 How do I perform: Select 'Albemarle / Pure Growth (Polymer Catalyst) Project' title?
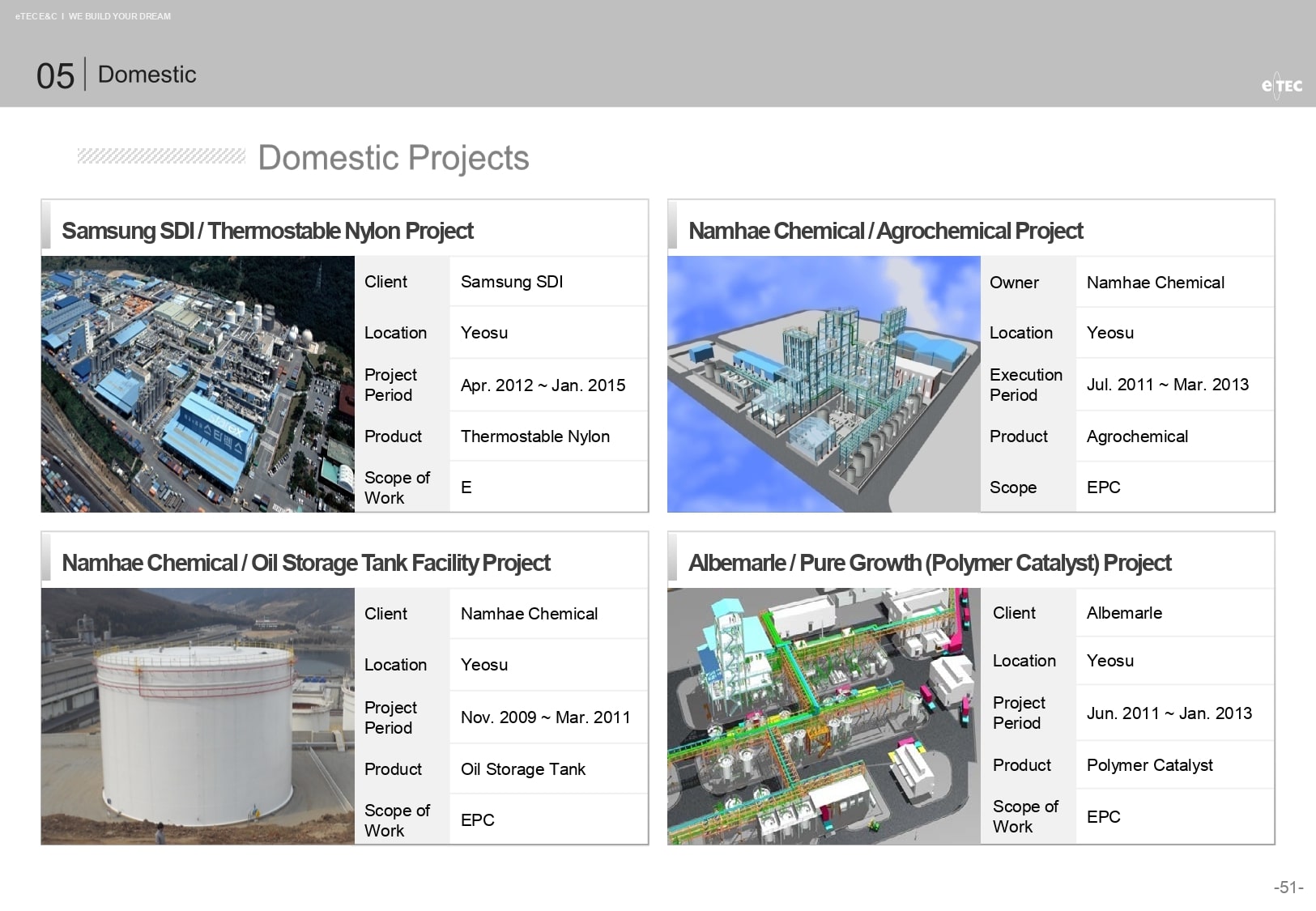coord(930,563)
